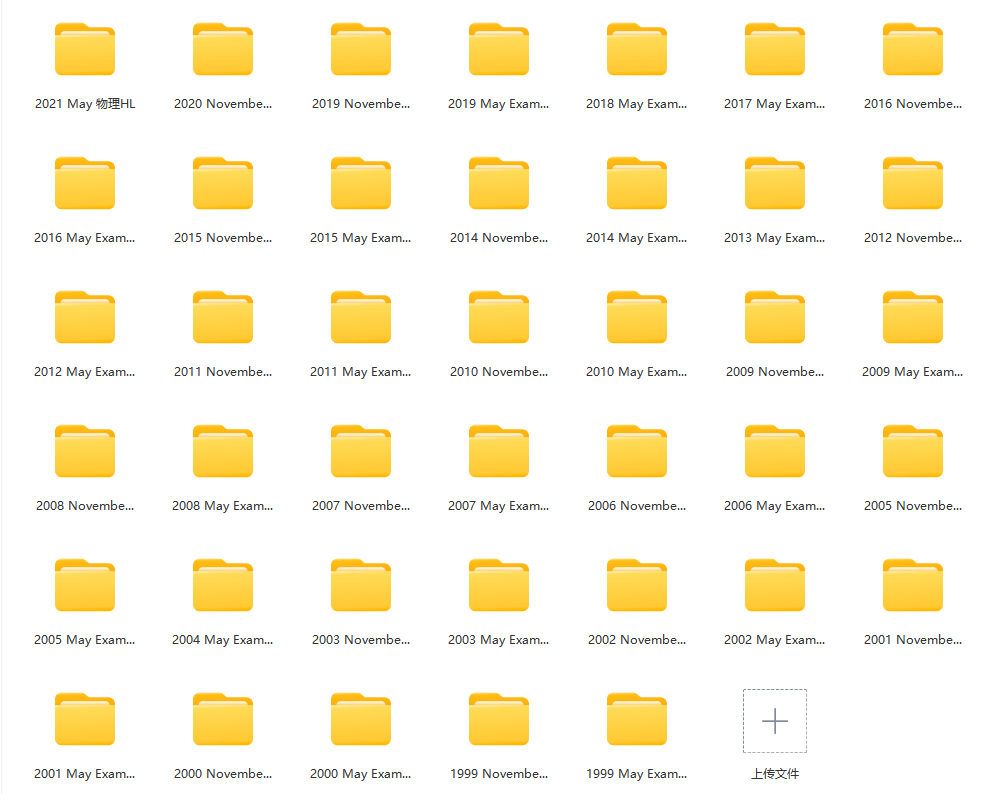This screenshot has height=794, width=983.
Task: Open the 2015 May Exam folder icon
Action: [x=360, y=183]
